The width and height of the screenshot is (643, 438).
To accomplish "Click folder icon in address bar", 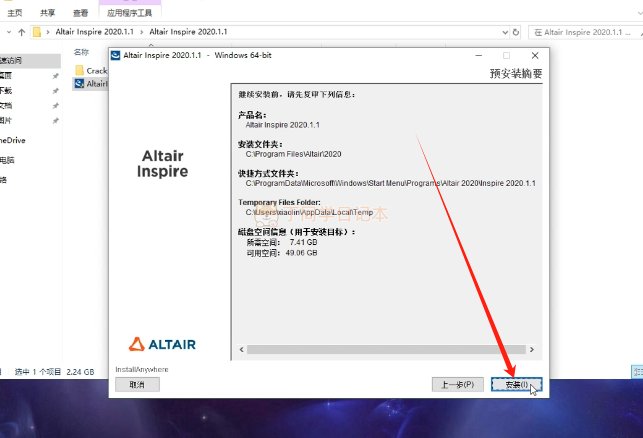I will 37,32.
